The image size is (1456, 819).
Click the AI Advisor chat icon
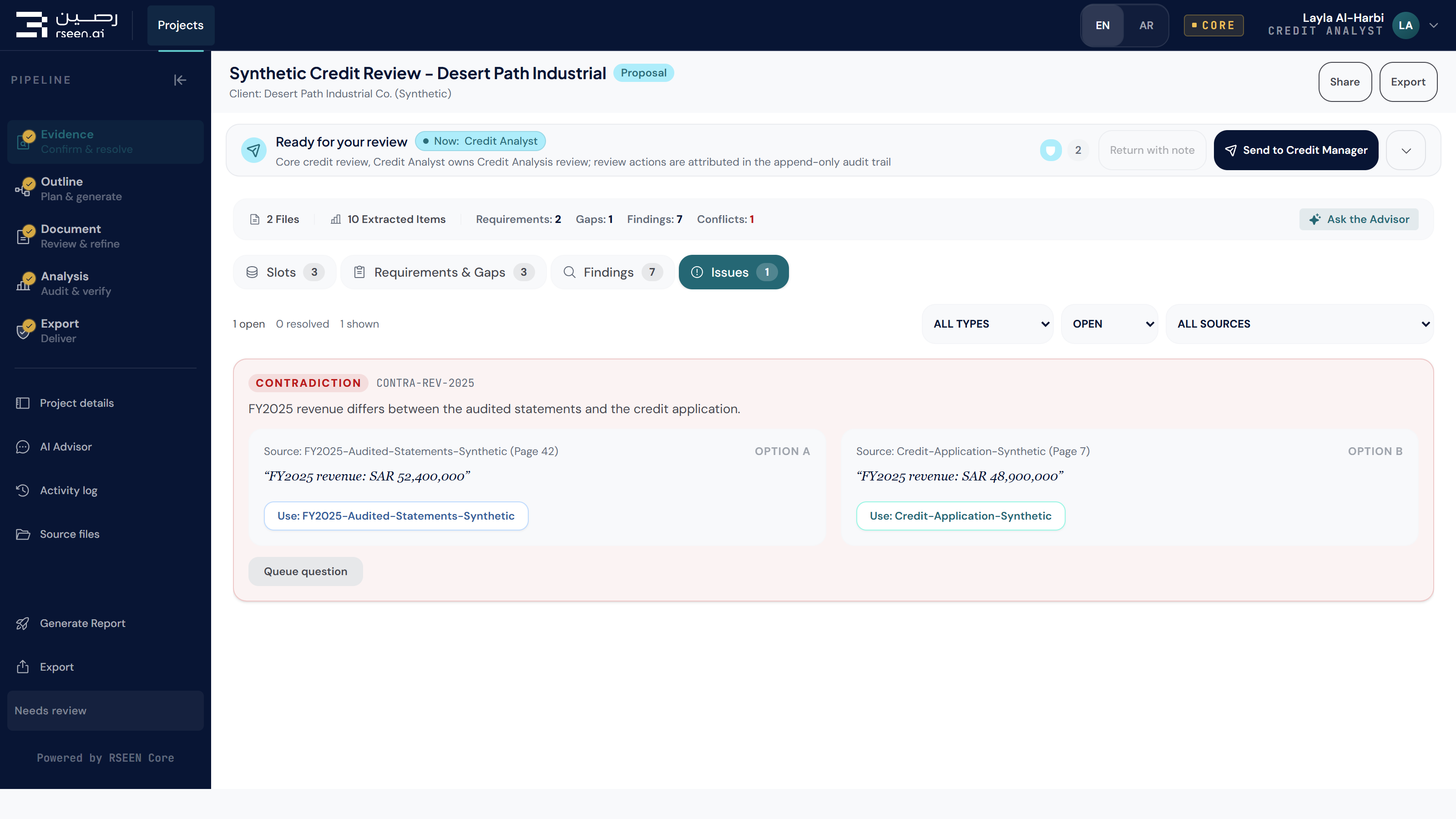[x=23, y=447]
